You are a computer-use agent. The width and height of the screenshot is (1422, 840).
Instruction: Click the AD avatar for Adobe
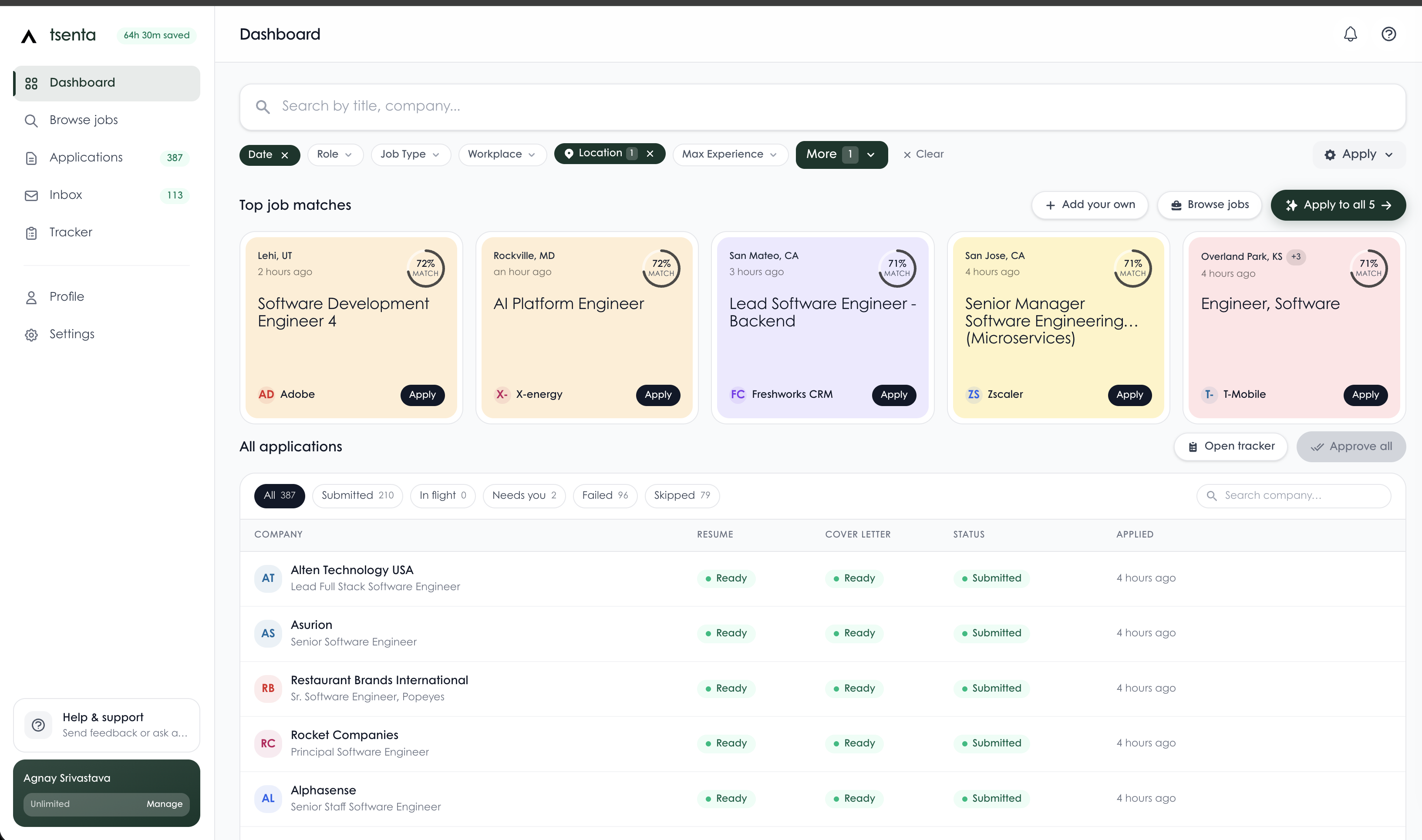(x=266, y=394)
